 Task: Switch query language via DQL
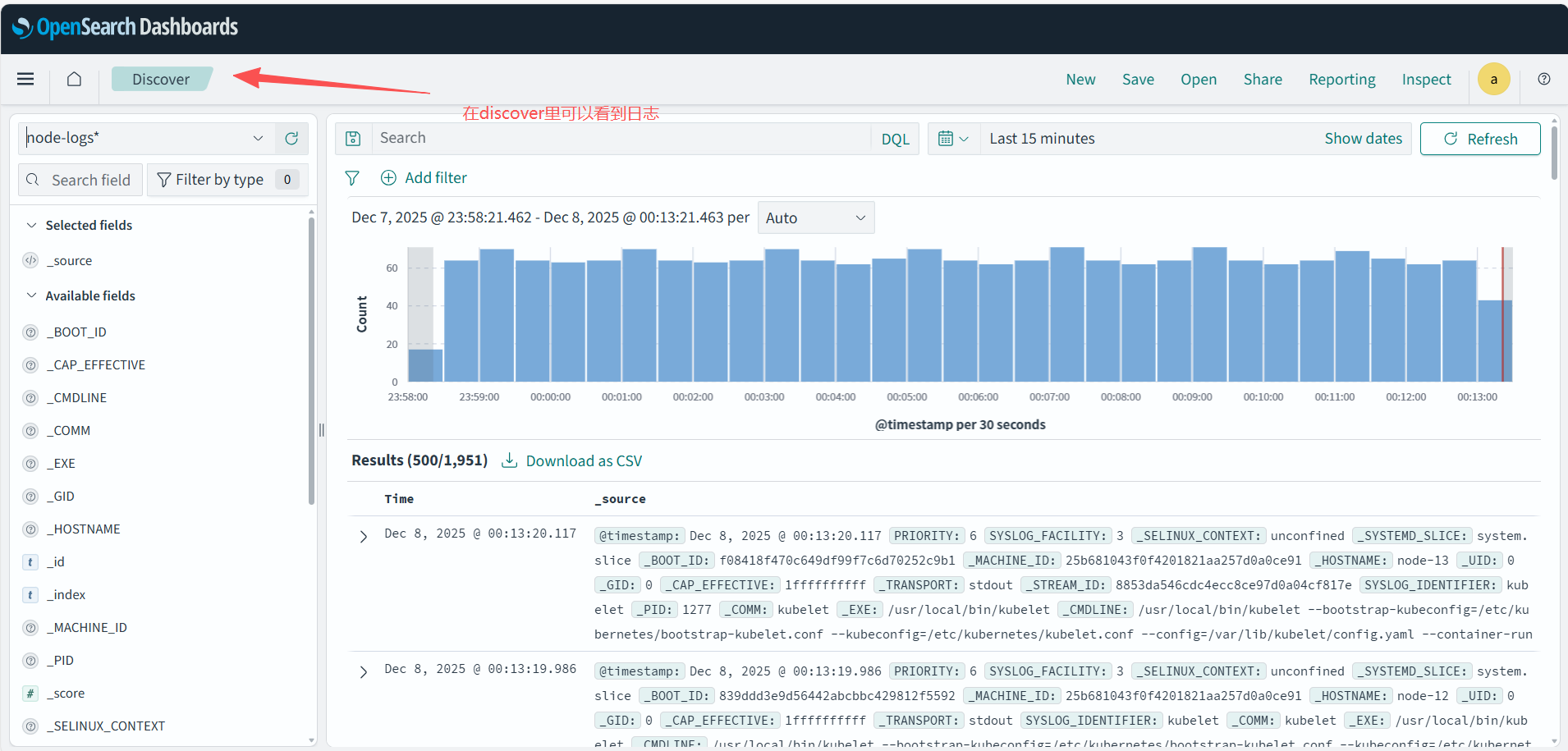click(895, 139)
